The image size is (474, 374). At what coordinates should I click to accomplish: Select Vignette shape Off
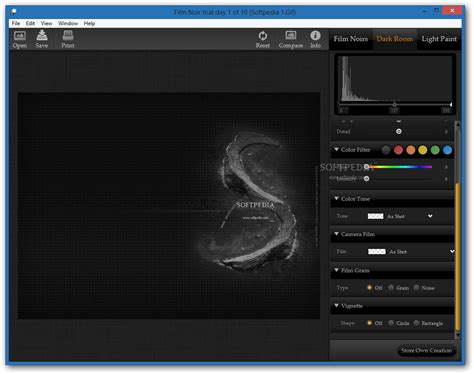pyautogui.click(x=369, y=323)
